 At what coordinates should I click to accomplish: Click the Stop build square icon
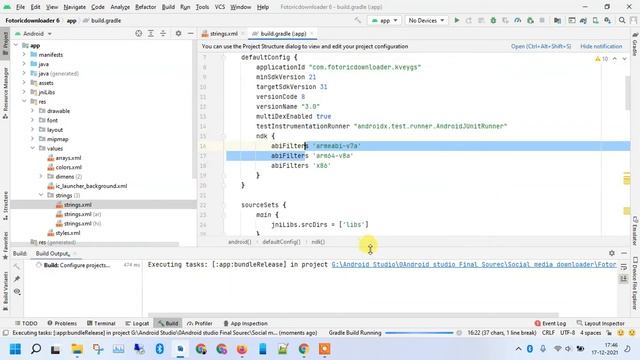[x=542, y=20]
